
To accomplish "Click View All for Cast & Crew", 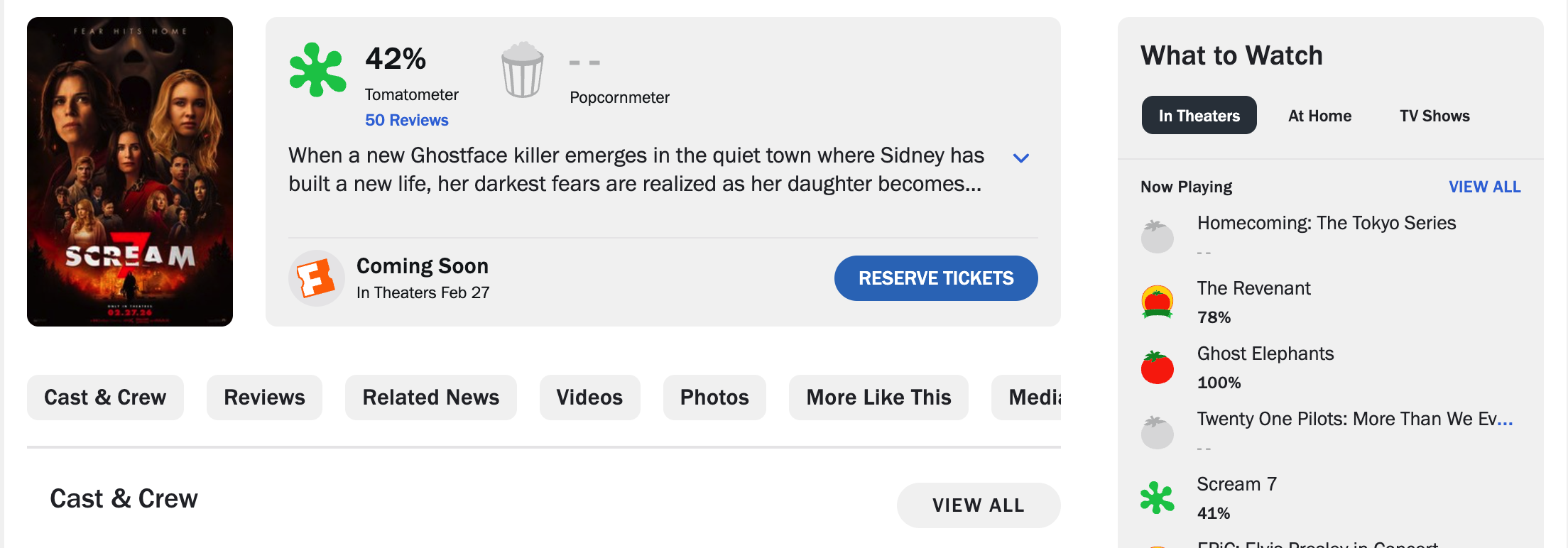I will 978,505.
